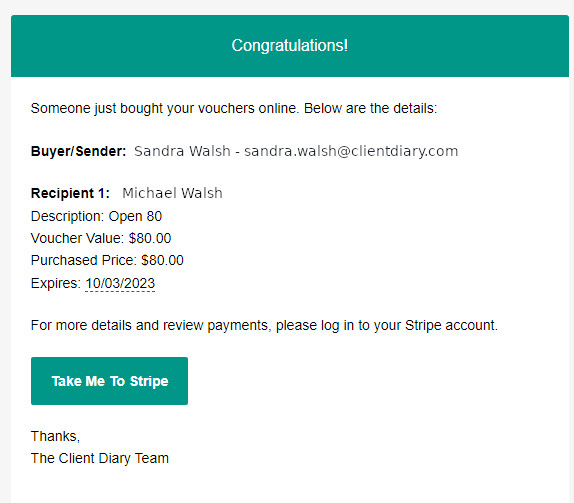The width and height of the screenshot is (574, 503).
Task: Select the recipient name Michael Walsh
Action: (x=172, y=193)
